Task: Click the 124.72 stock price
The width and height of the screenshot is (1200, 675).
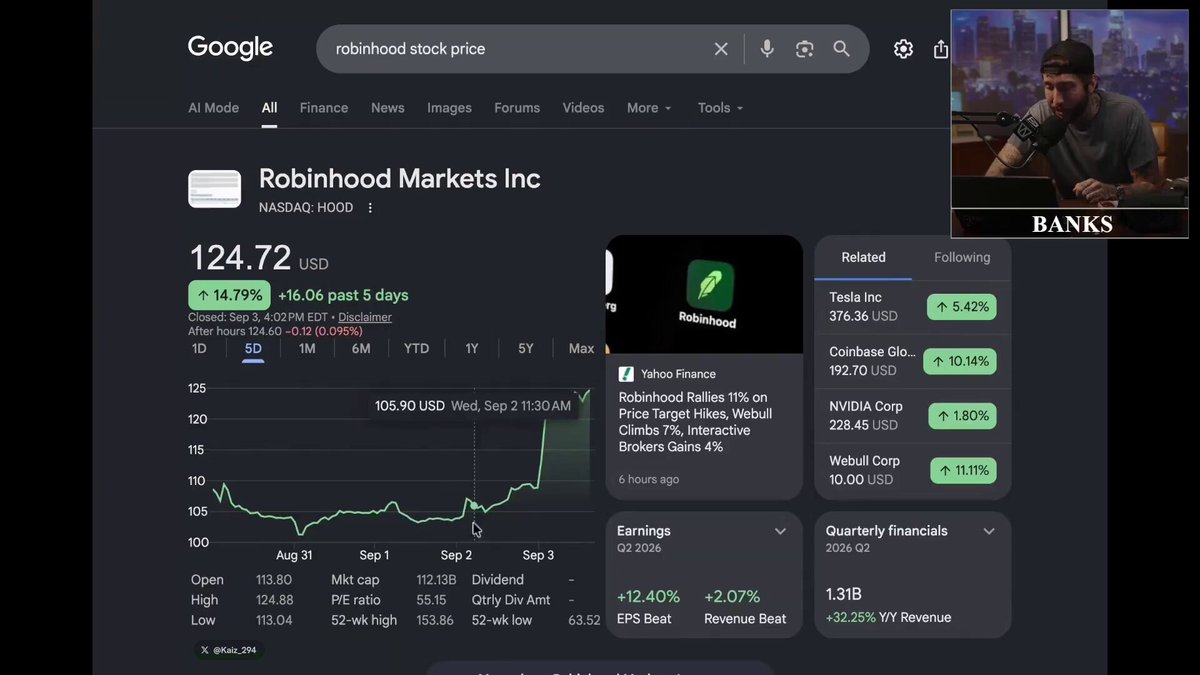Action: coord(240,258)
